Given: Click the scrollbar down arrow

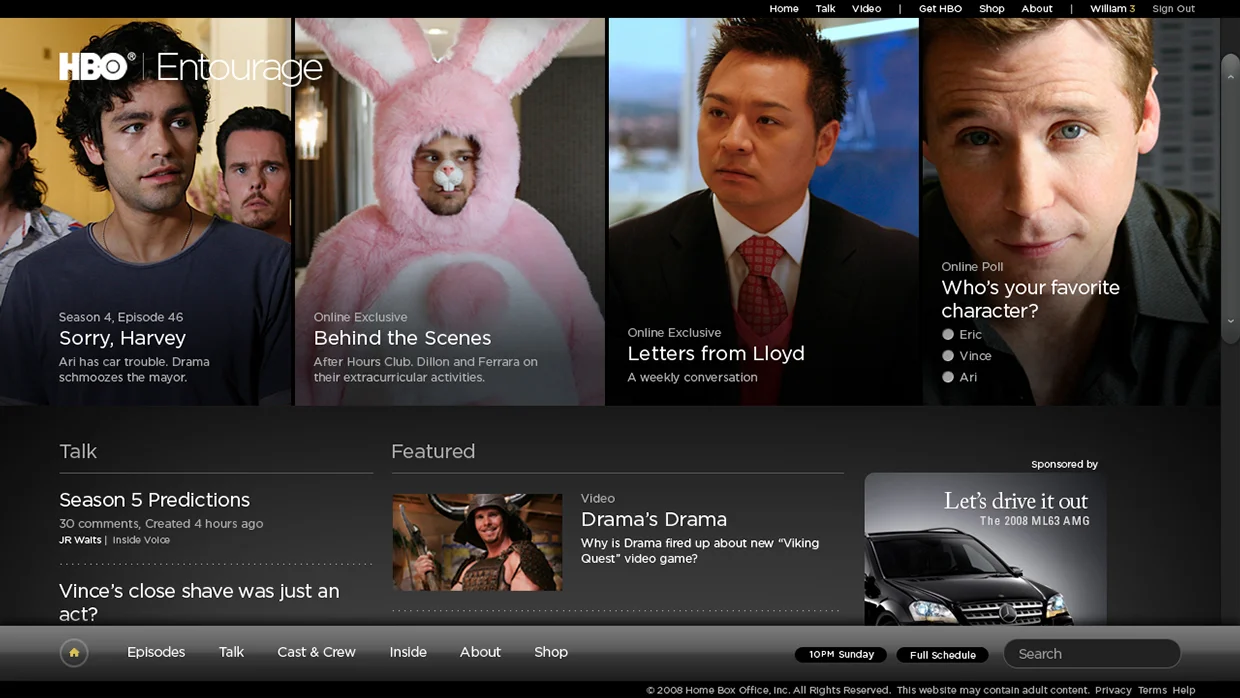Looking at the screenshot, I should (1230, 321).
